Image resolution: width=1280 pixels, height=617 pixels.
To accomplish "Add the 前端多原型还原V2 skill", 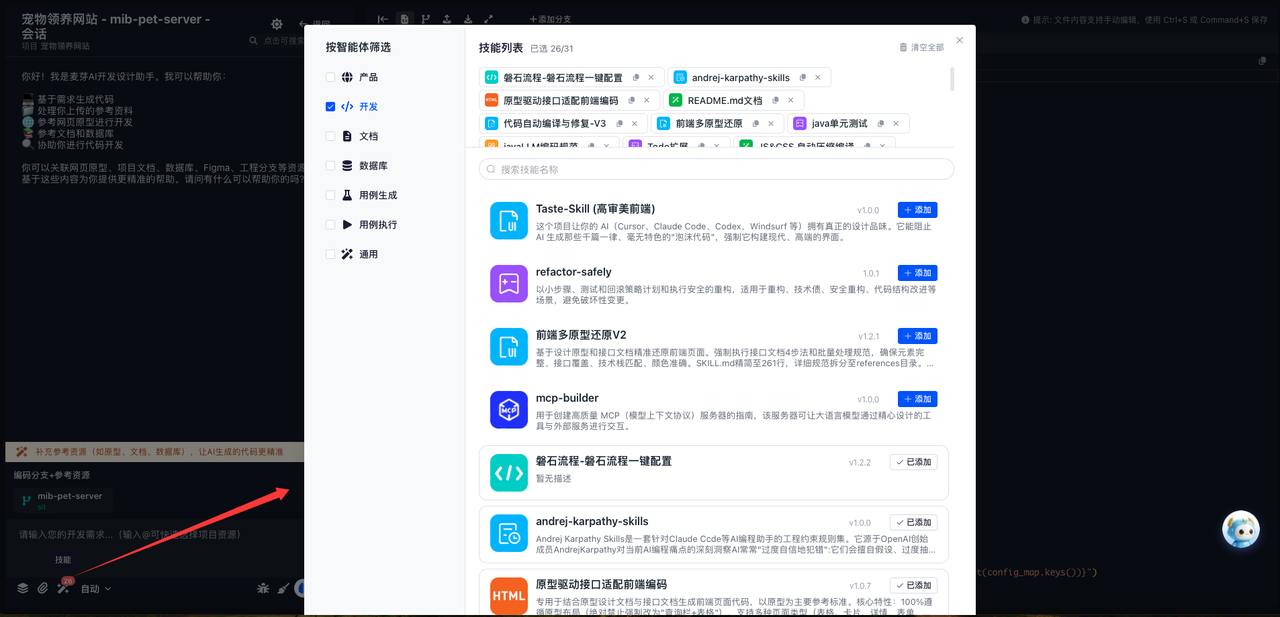I will (x=917, y=336).
